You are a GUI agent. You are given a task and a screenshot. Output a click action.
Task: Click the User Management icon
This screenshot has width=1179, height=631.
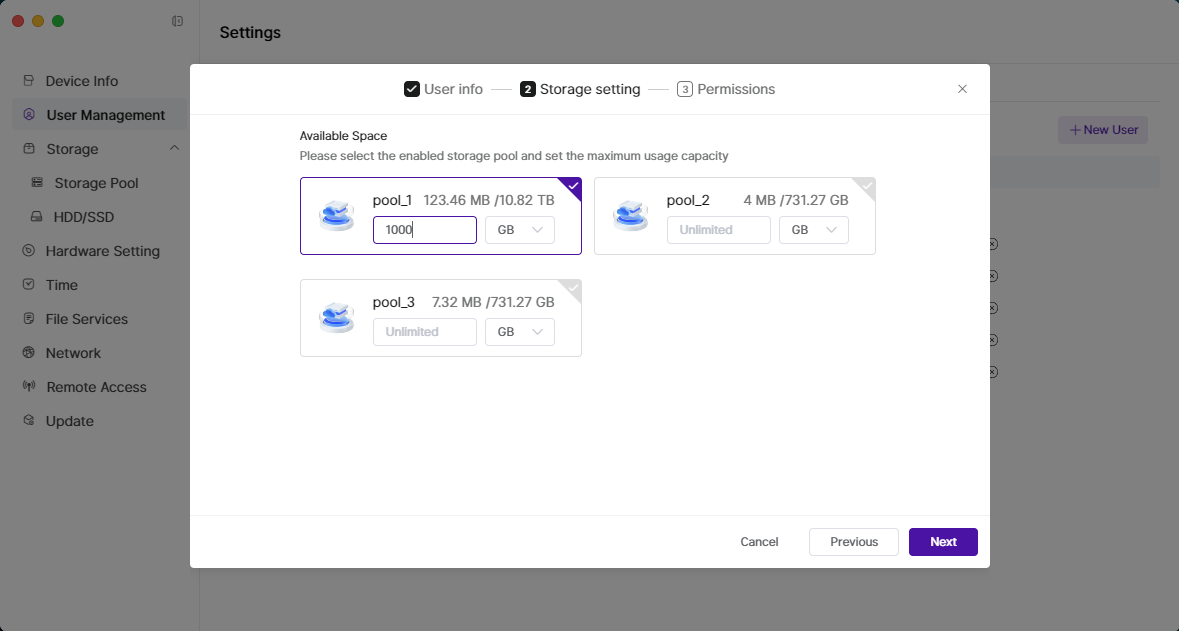coord(29,114)
